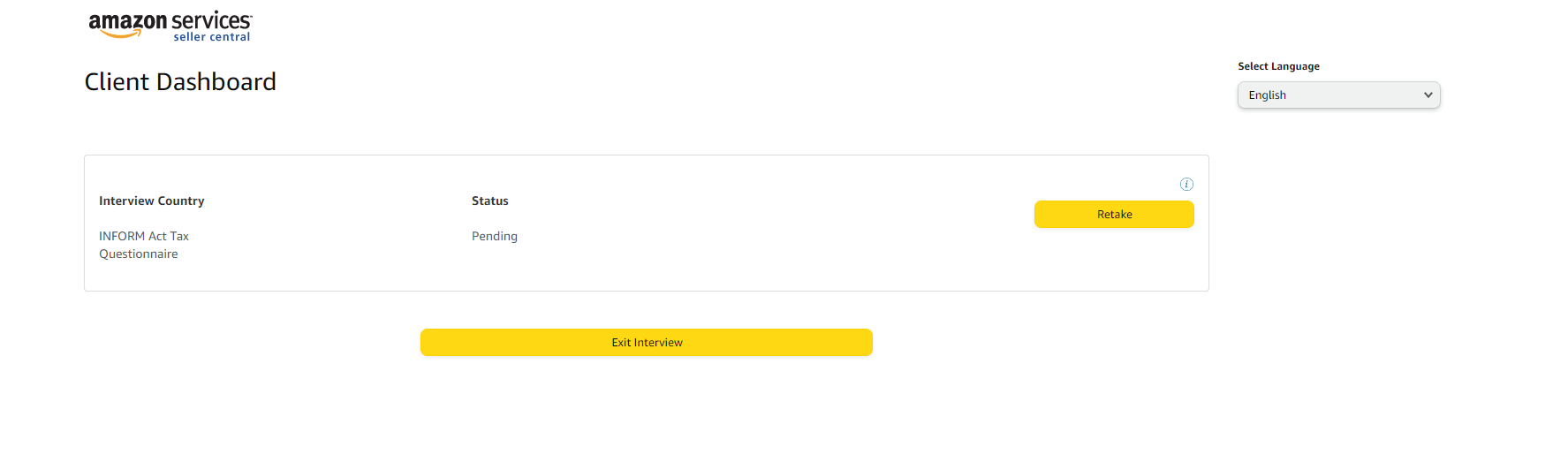This screenshot has width=1568, height=455.
Task: Click the Interview Country column header
Action: tap(152, 201)
